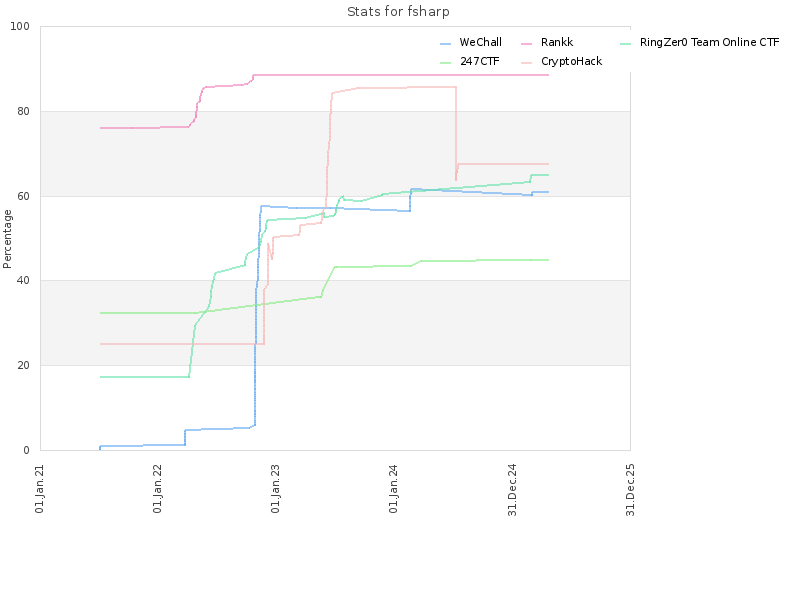The height and width of the screenshot is (600, 800).
Task: Click the WeChall legend color marker
Action: click(445, 44)
